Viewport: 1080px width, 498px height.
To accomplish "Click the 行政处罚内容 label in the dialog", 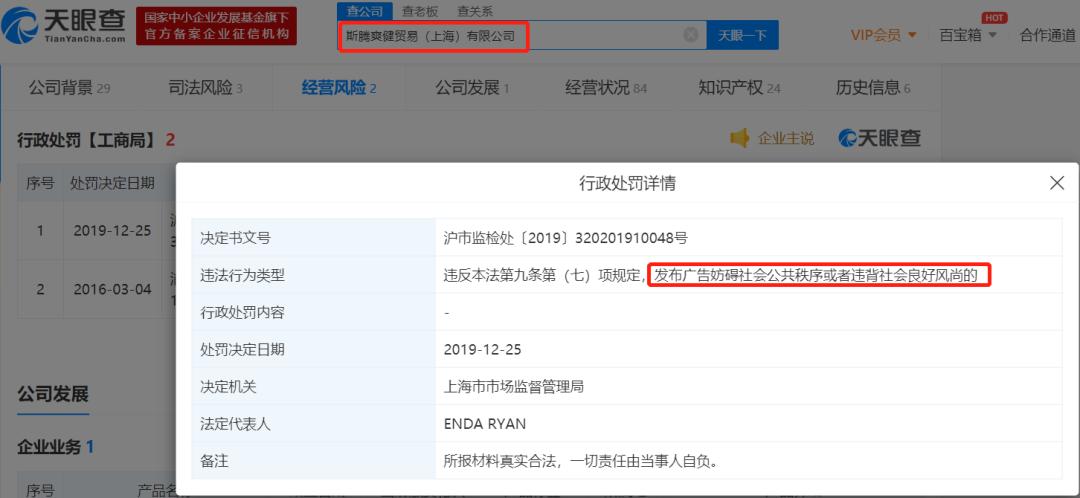I will click(242, 313).
